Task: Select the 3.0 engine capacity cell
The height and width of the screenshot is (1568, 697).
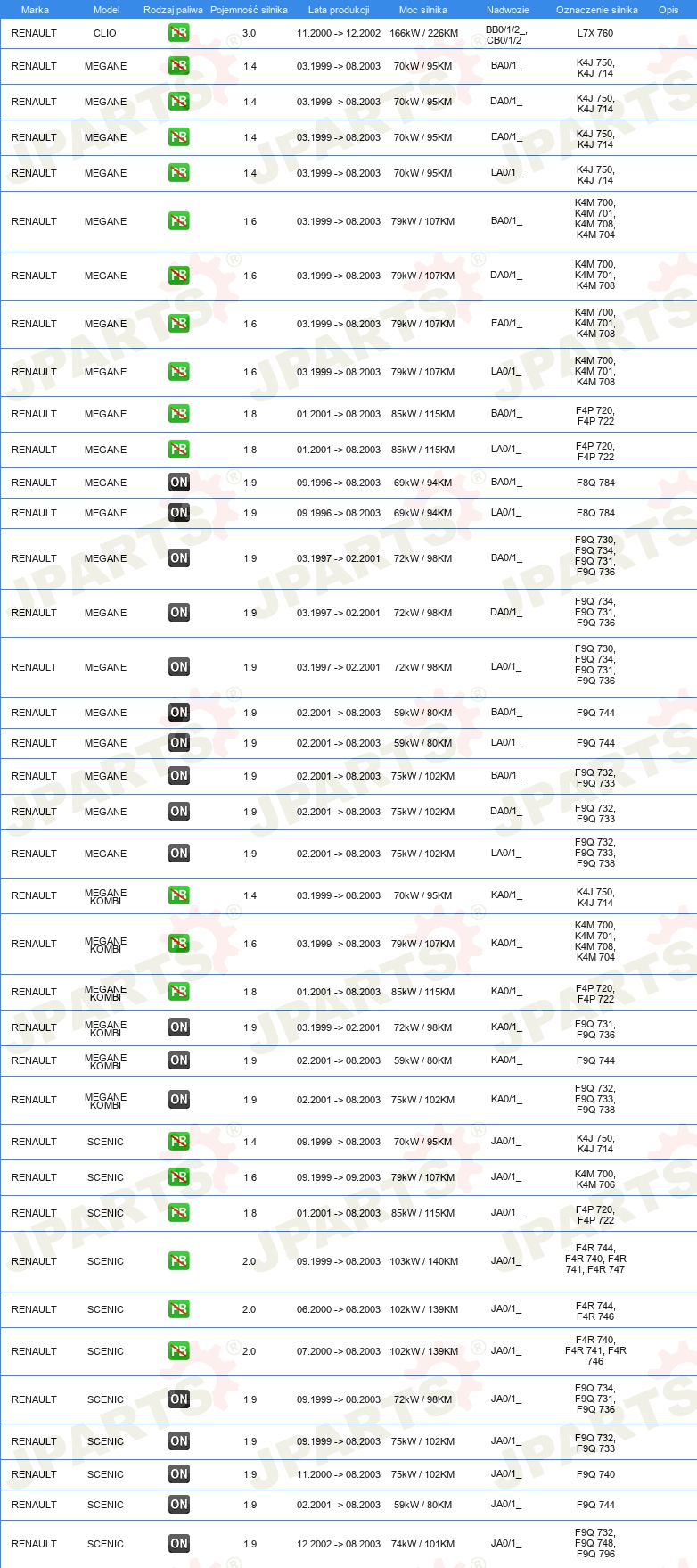Action: coord(250,33)
